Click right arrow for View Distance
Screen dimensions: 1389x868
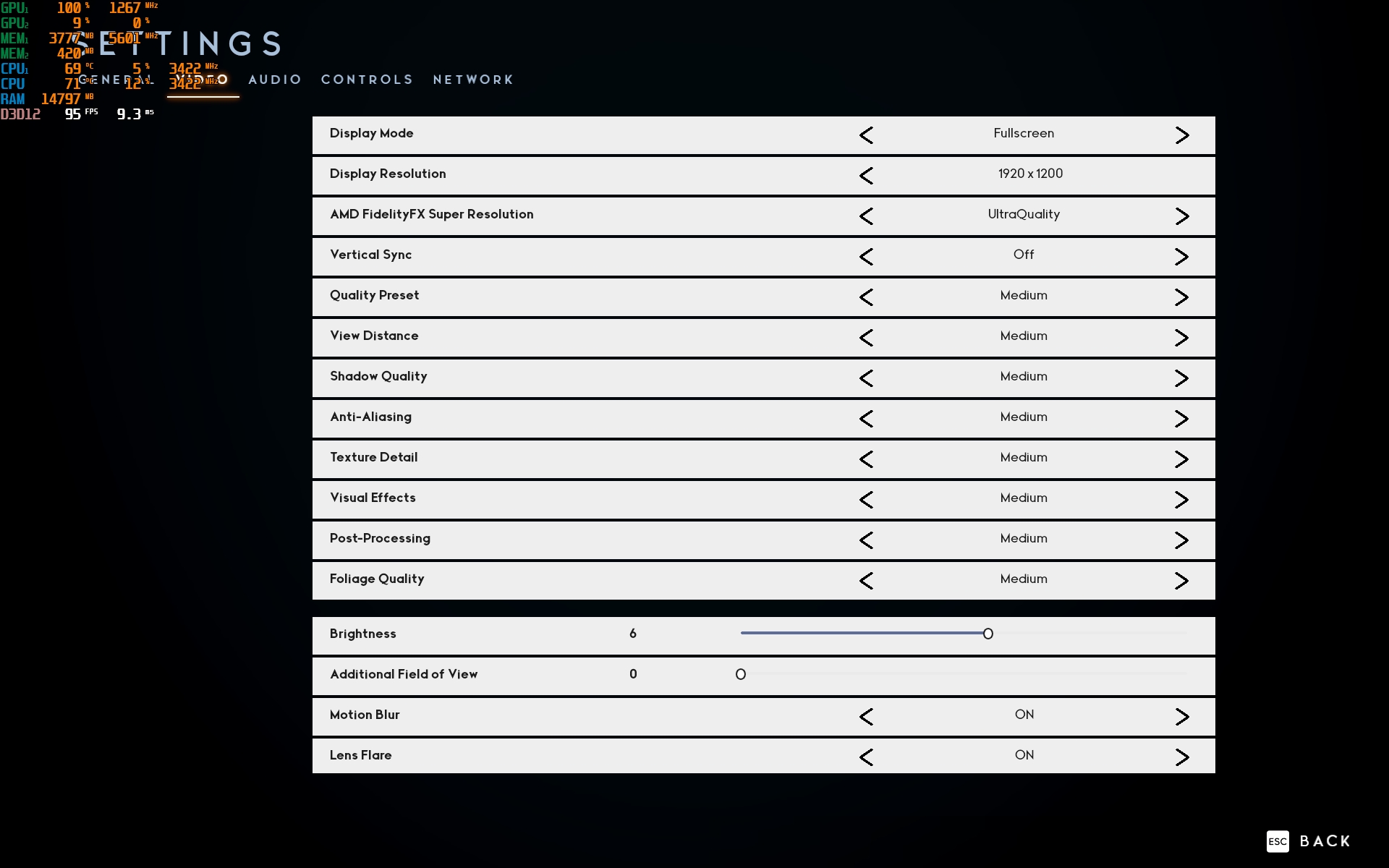[x=1182, y=338]
